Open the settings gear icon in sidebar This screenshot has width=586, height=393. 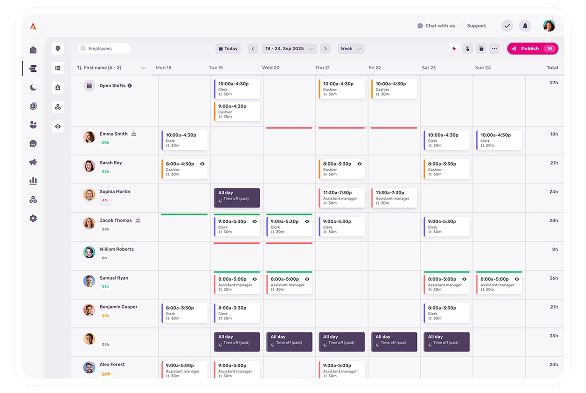[x=33, y=218]
